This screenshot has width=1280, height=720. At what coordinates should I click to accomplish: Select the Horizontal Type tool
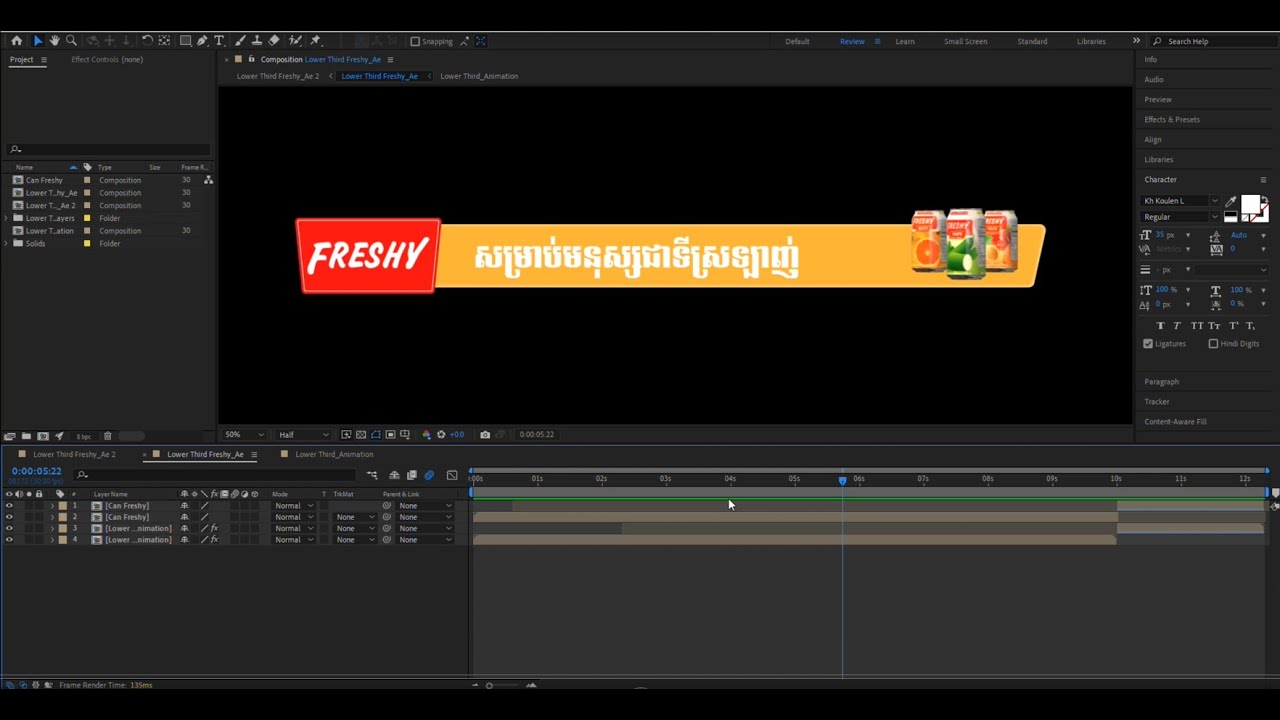click(219, 41)
